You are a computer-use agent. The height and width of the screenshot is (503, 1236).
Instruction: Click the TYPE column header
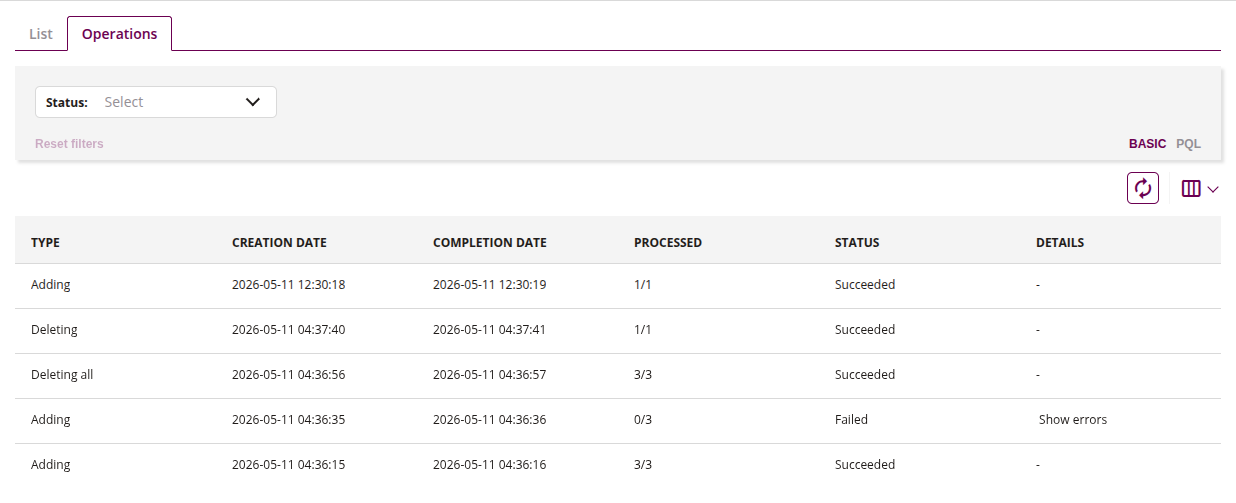point(45,243)
